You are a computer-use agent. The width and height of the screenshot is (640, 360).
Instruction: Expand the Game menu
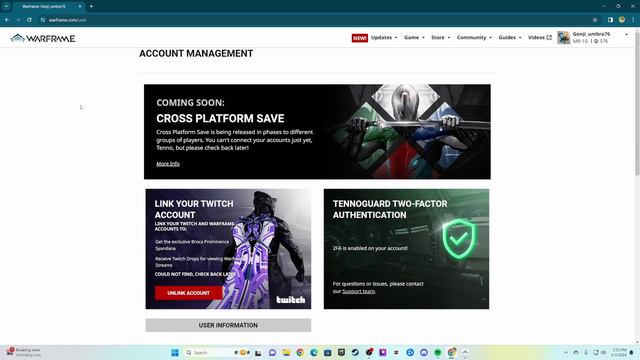414,38
